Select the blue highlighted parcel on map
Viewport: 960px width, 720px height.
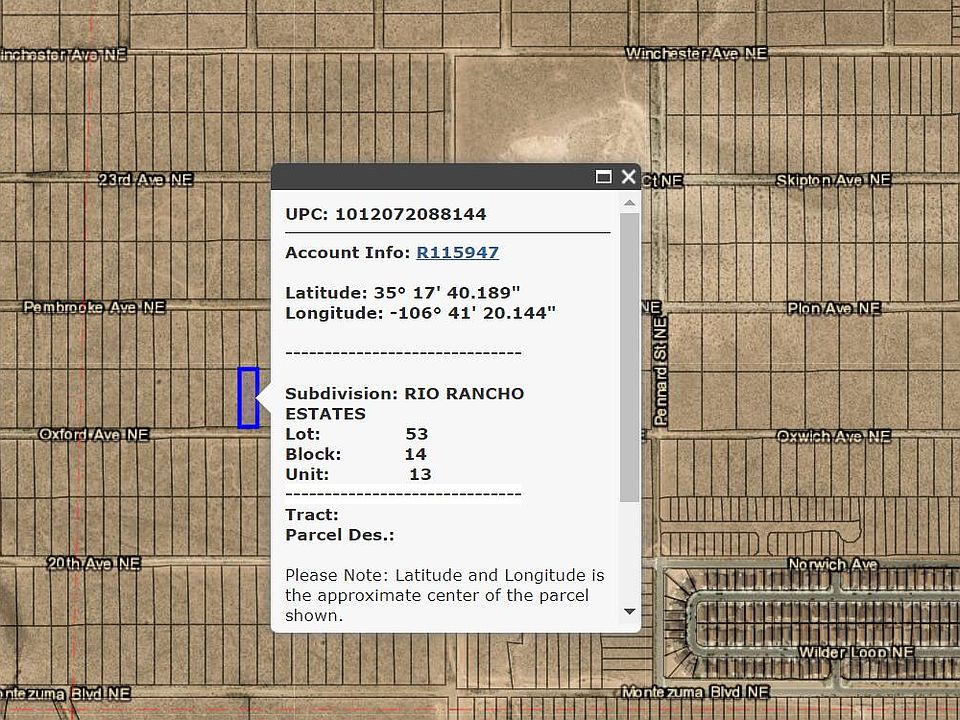point(248,398)
